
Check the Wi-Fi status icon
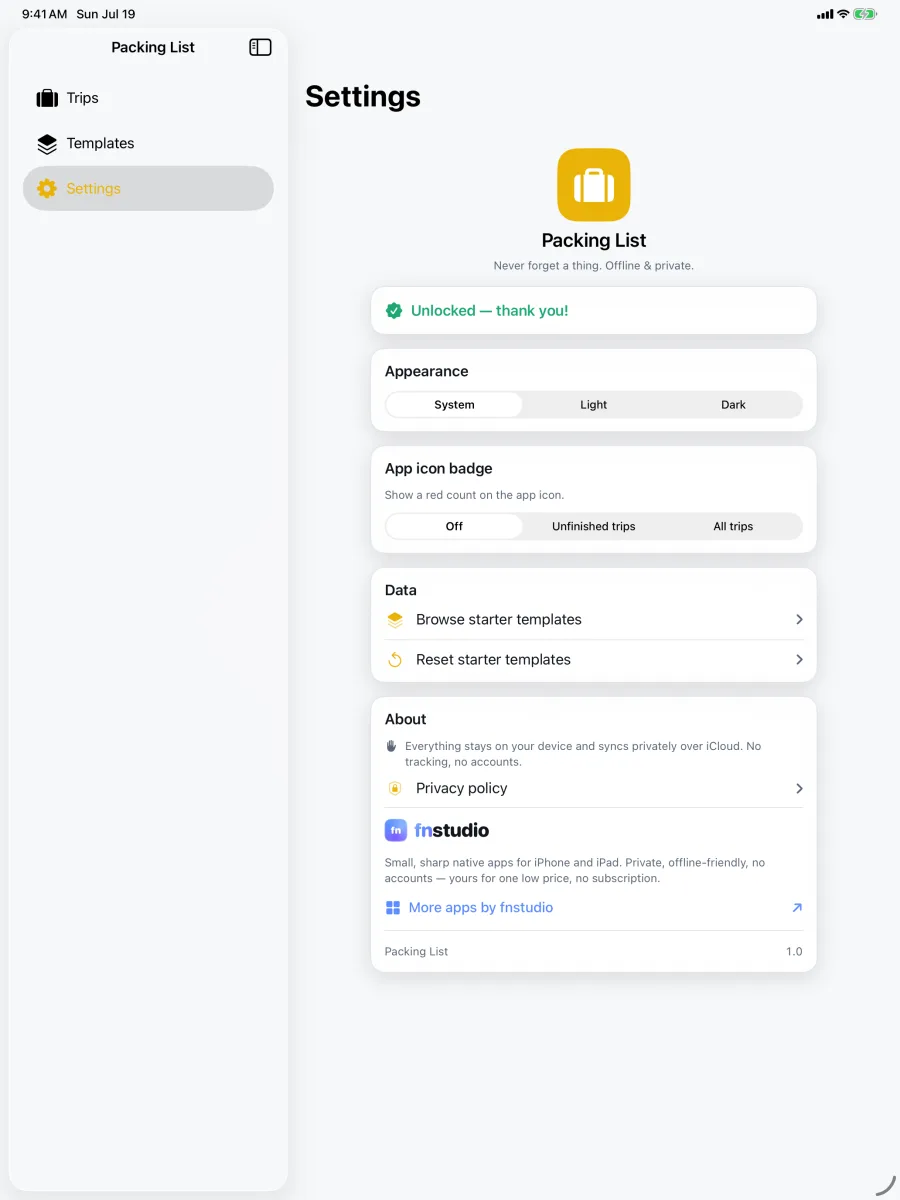pyautogui.click(x=843, y=14)
